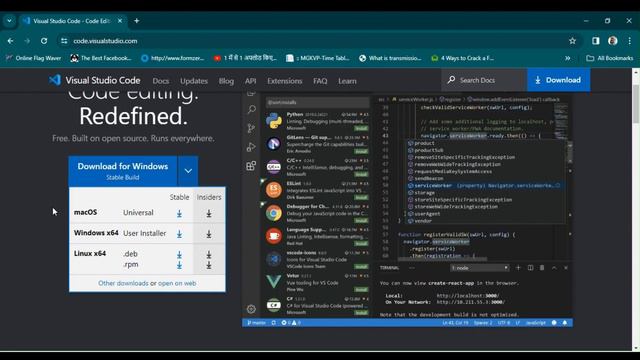
Task: Follow the open on web link
Action: coord(177,283)
